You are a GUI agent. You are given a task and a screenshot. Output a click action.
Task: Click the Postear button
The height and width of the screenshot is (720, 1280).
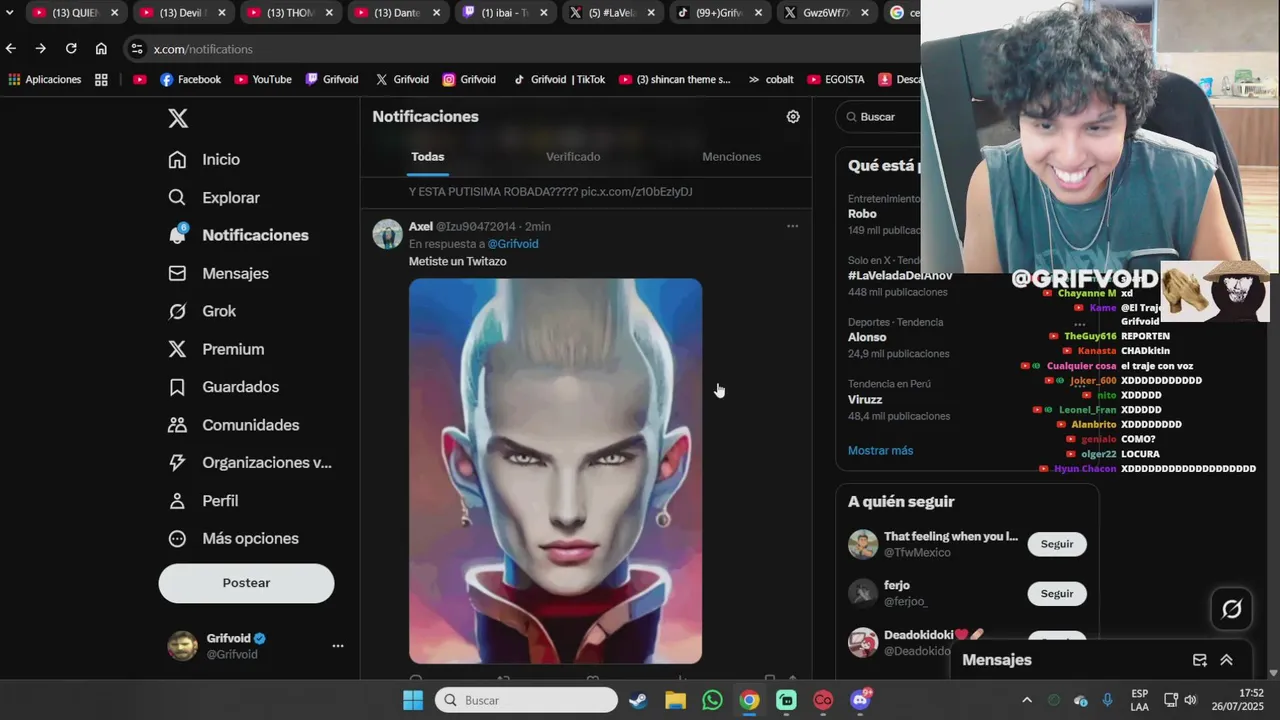246,583
